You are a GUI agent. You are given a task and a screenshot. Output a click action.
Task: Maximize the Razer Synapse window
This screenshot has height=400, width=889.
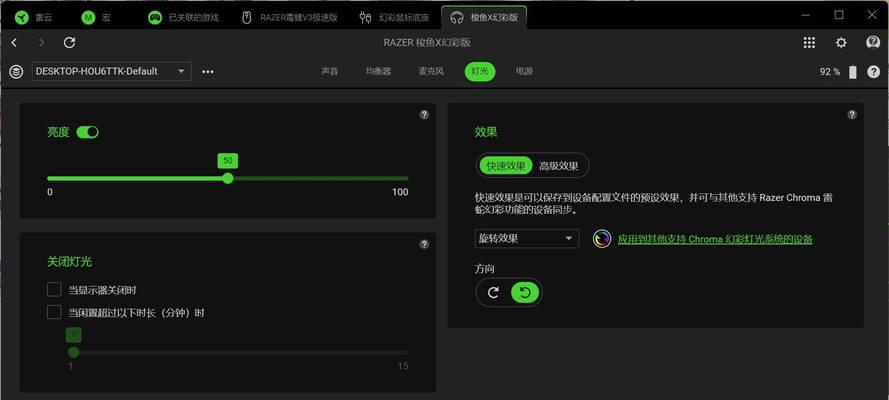pyautogui.click(x=839, y=15)
